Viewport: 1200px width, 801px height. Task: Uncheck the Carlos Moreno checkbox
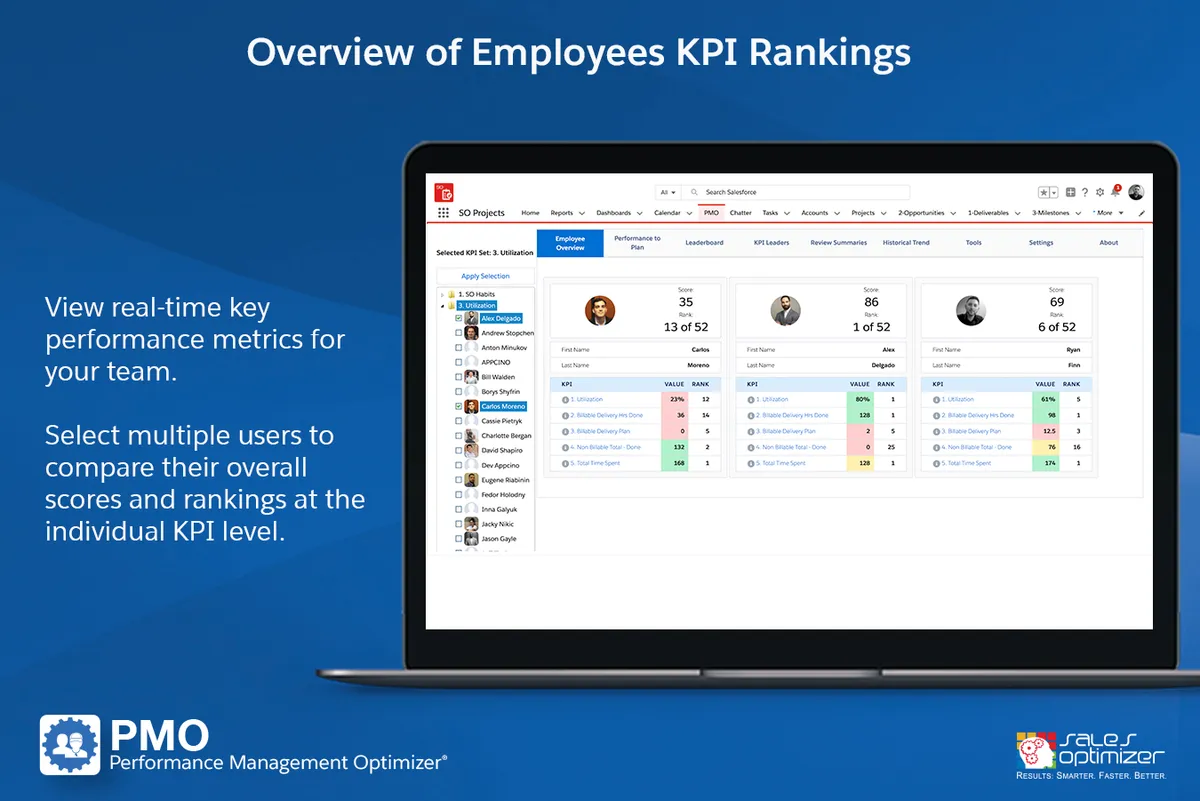pos(459,407)
